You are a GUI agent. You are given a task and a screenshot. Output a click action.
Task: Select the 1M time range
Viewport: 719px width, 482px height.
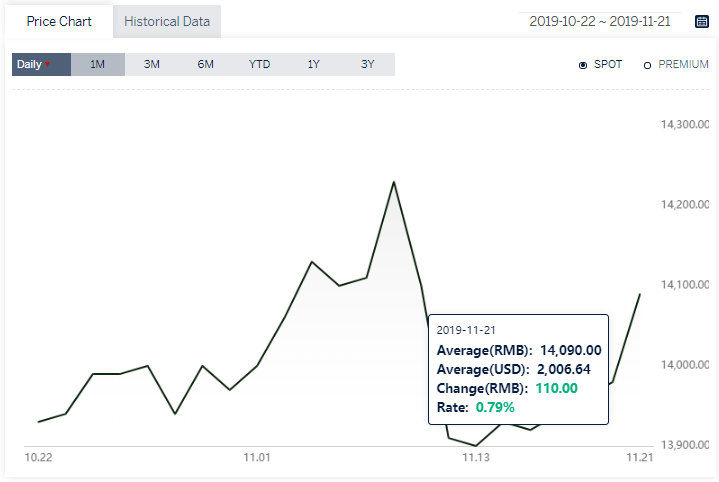pos(98,64)
